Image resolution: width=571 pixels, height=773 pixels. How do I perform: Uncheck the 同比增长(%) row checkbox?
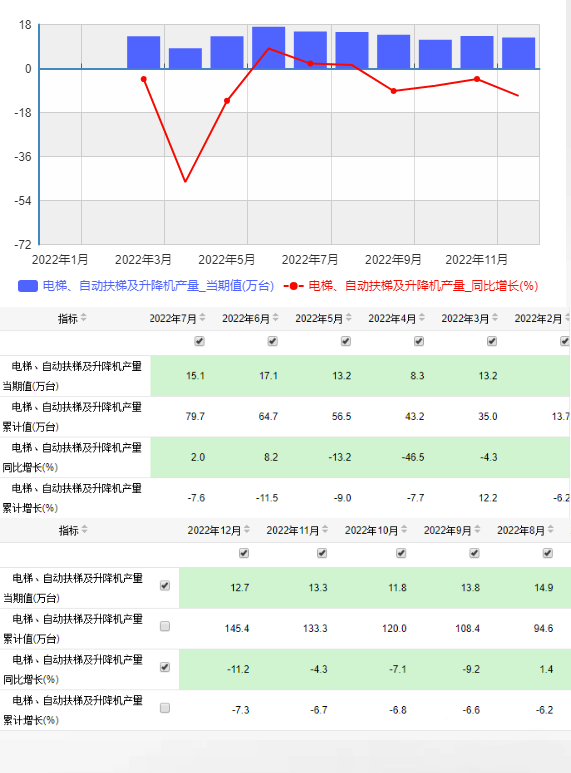click(x=165, y=667)
